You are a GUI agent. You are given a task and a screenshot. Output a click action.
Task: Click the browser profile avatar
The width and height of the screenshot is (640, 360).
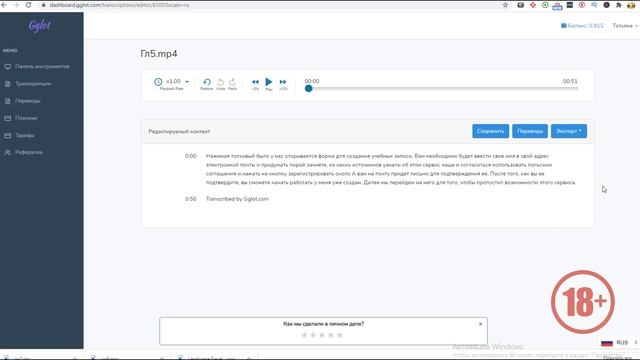[631, 5]
